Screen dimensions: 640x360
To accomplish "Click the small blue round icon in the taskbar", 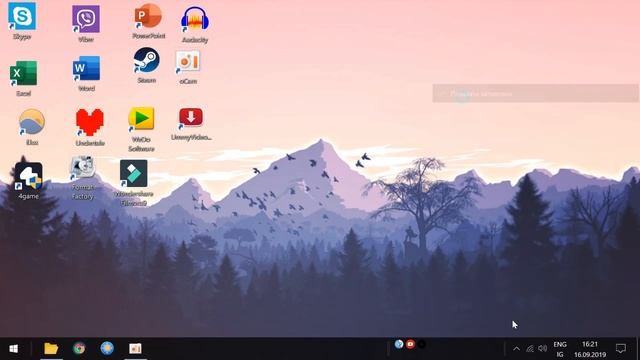I will (x=399, y=344).
